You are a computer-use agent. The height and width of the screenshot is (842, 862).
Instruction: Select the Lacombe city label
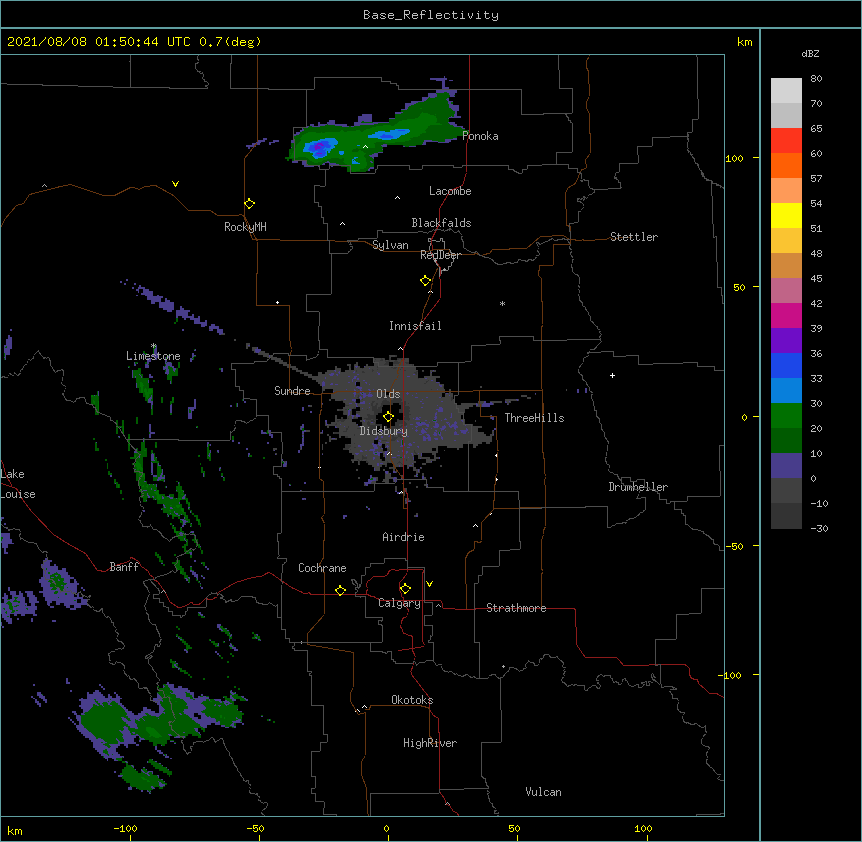[450, 191]
